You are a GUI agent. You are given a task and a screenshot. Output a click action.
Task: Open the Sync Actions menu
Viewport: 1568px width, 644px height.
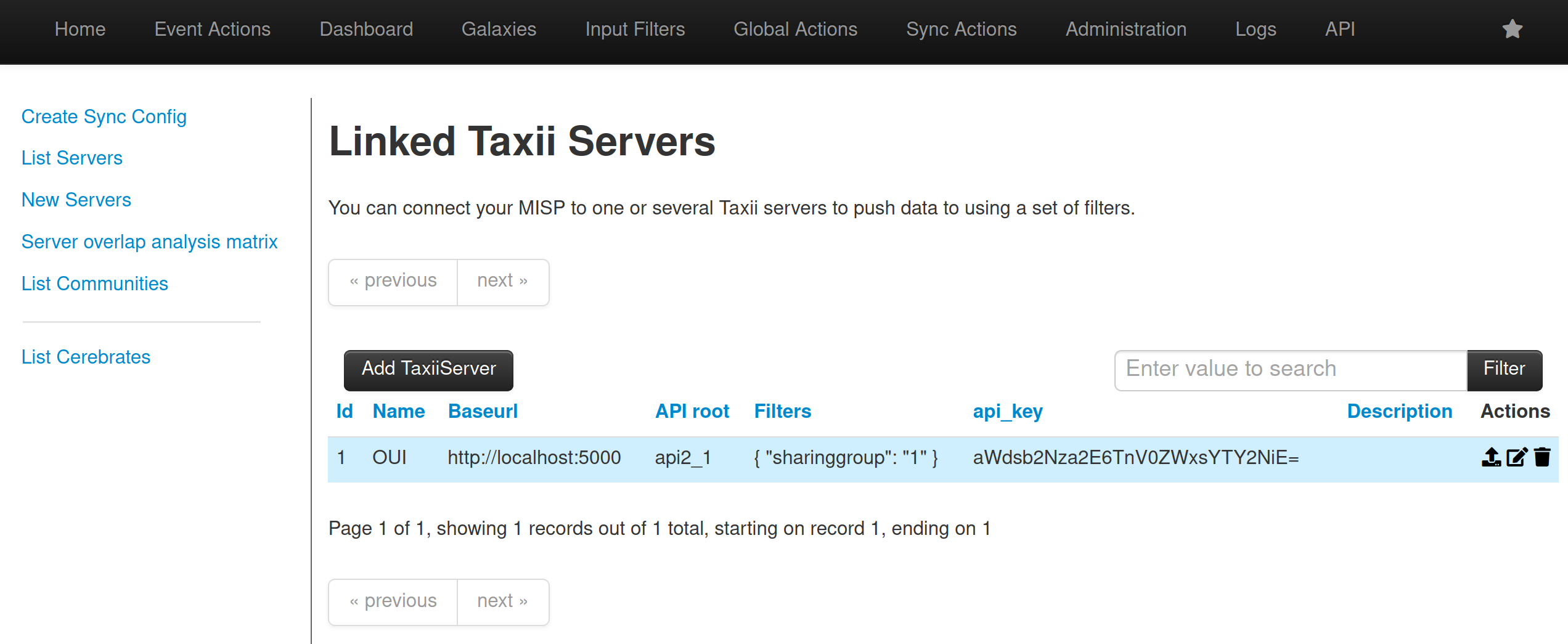click(x=961, y=29)
